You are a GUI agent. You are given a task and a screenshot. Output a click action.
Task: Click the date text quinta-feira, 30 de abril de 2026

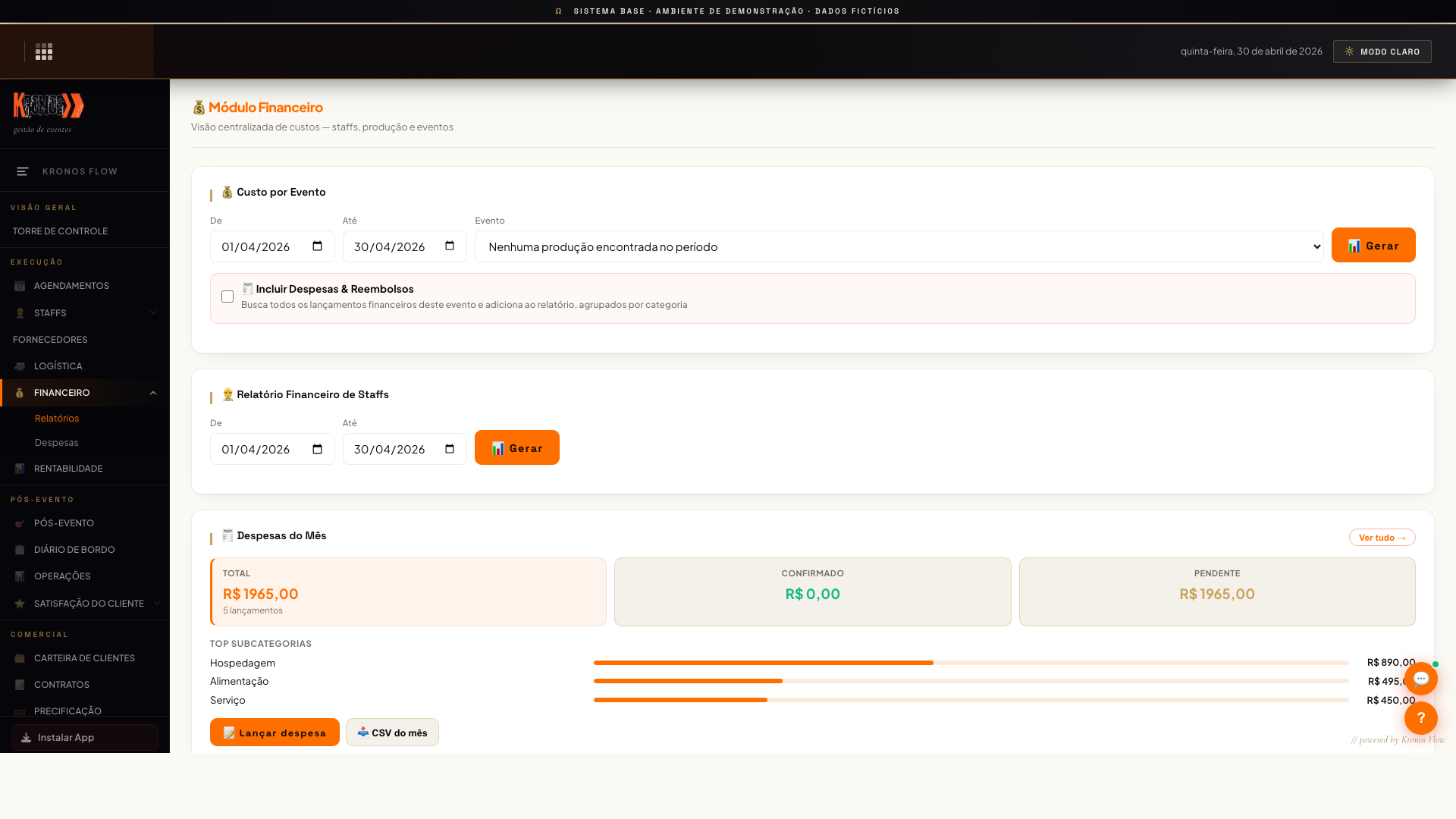pyautogui.click(x=1251, y=51)
